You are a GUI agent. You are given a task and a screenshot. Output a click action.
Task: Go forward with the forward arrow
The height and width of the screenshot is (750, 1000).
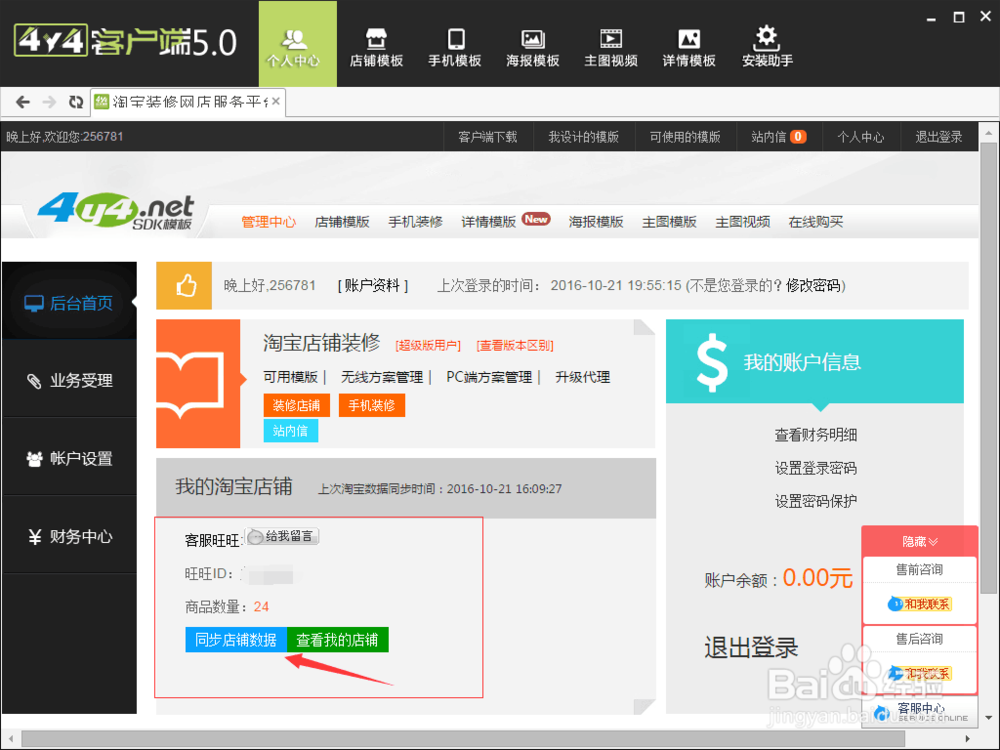coord(49,102)
